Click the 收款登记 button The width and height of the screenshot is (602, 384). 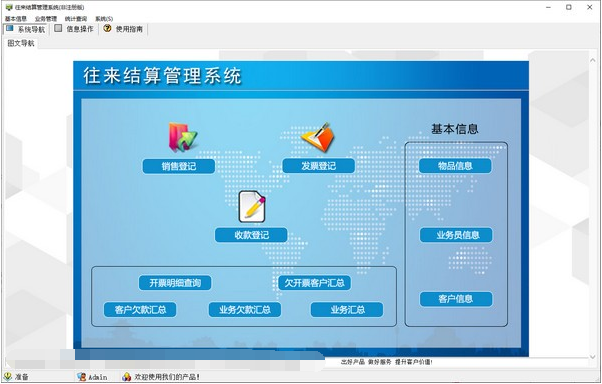251,235
